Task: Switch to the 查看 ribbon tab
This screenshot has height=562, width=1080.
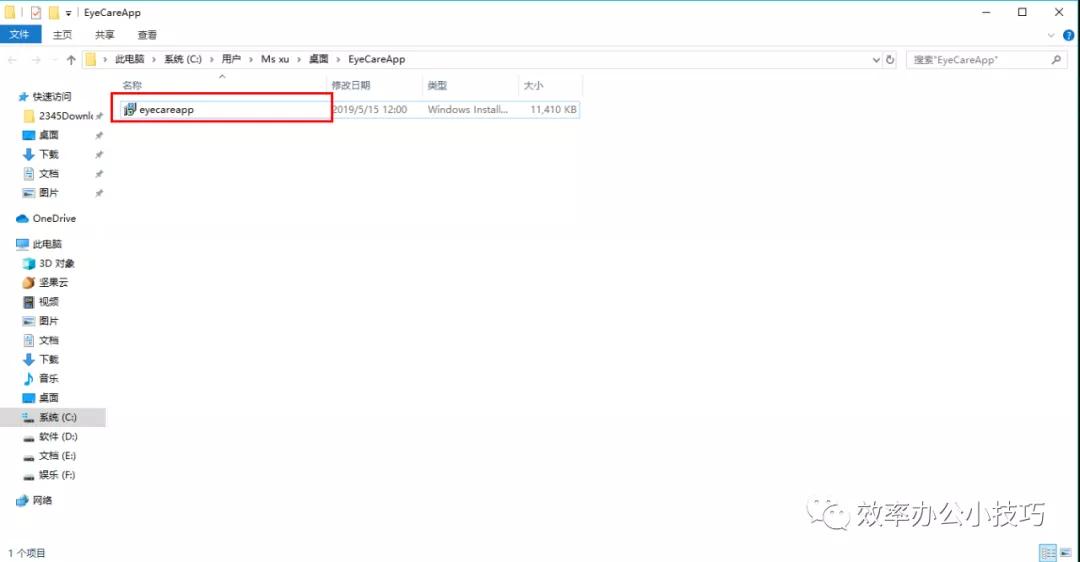Action: pyautogui.click(x=147, y=34)
